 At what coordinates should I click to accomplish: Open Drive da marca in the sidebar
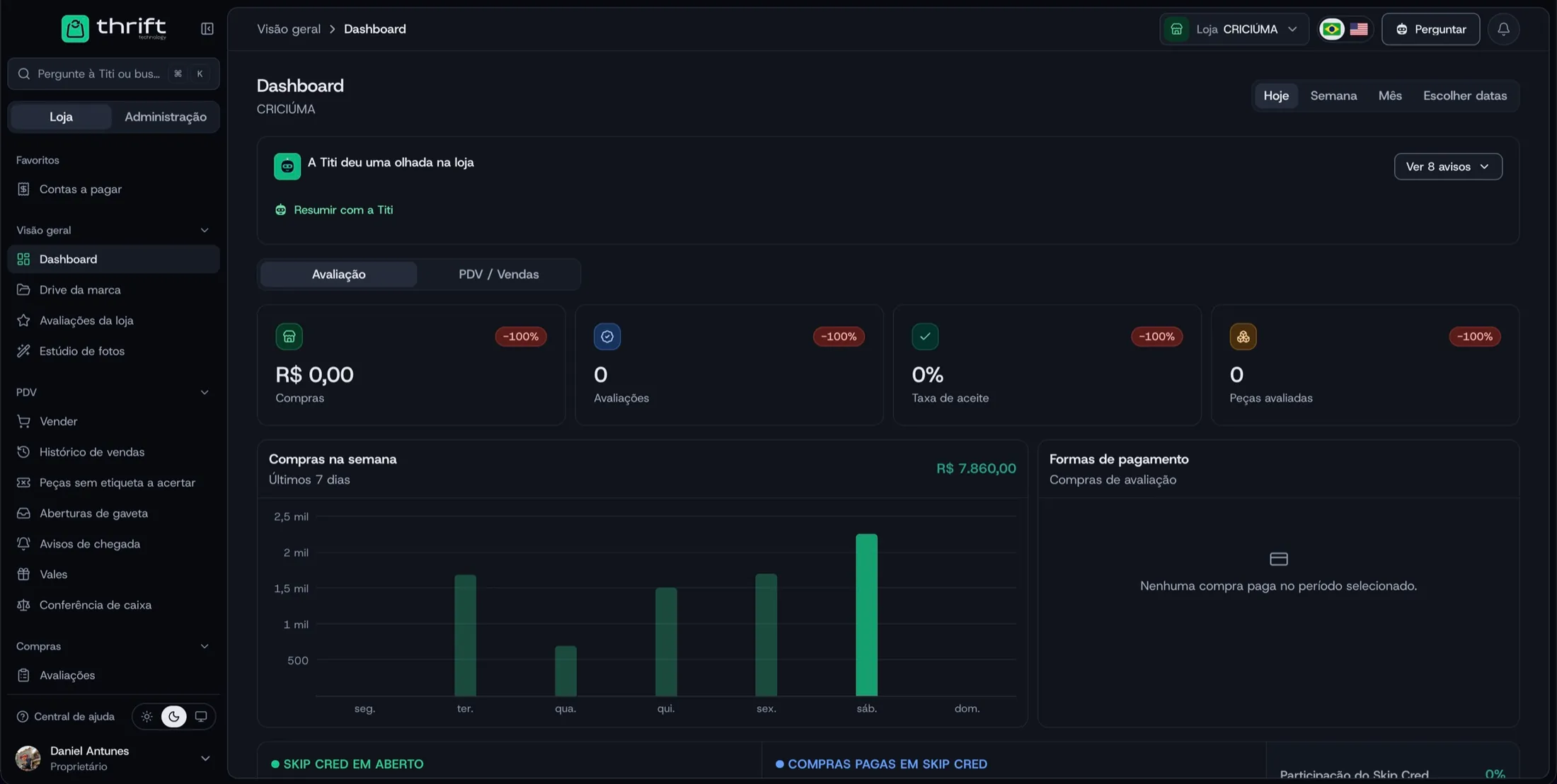coord(113,290)
